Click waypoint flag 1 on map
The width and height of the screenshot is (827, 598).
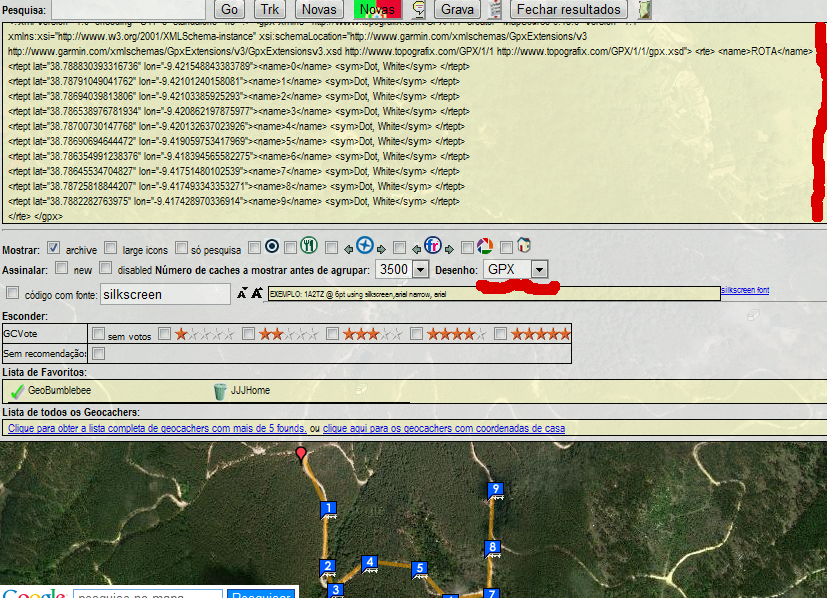[x=329, y=510]
